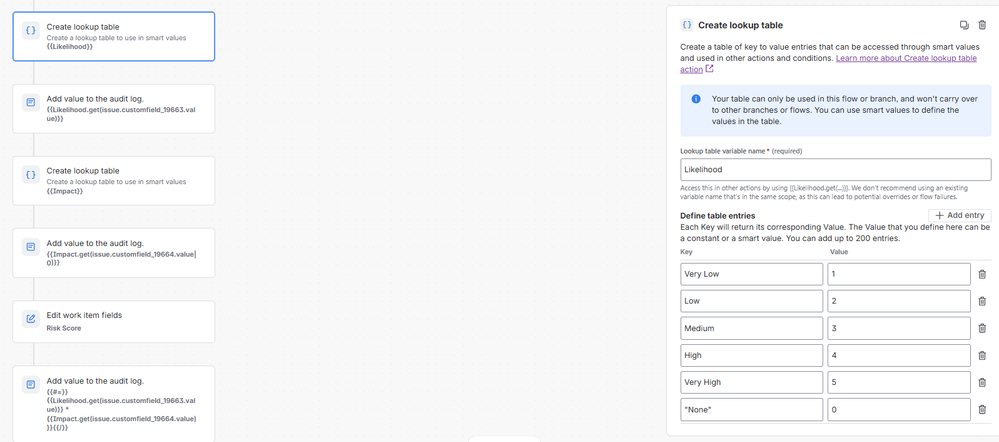999x442 pixels.
Task: Click the Define table entries heading
Action: (718, 216)
